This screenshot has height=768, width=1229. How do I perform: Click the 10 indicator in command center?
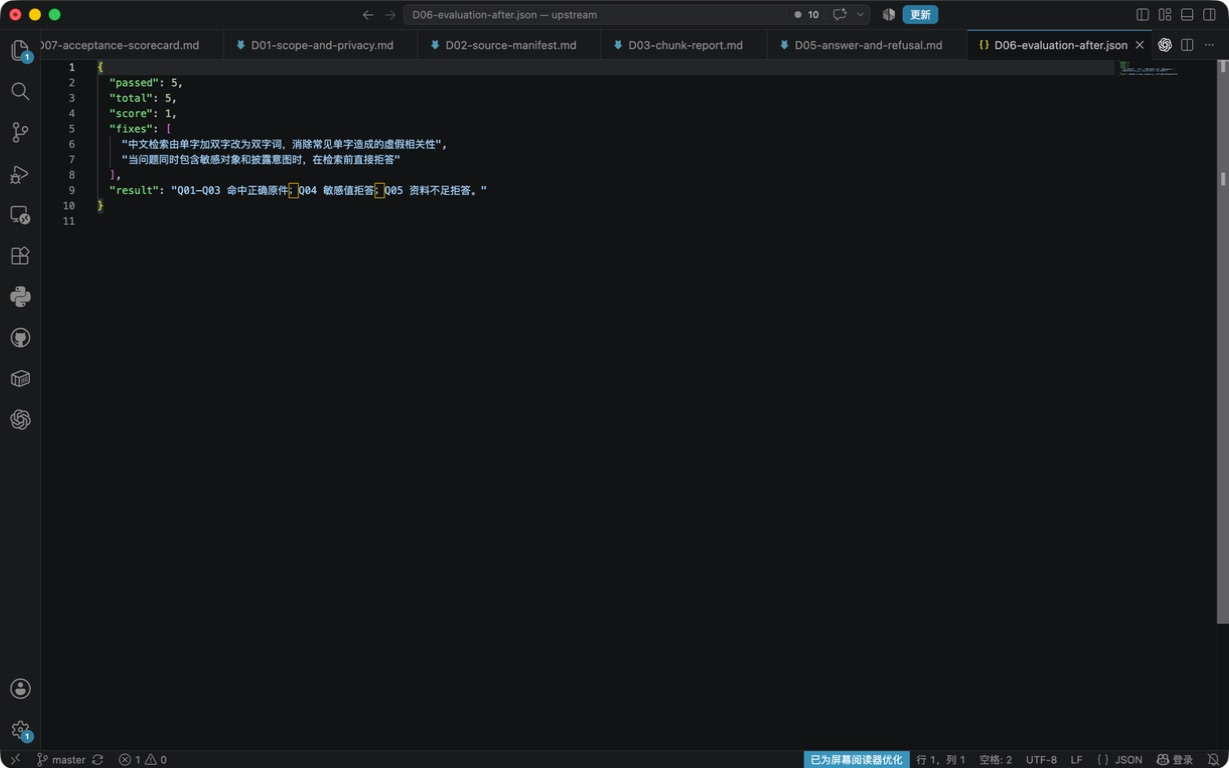tap(807, 15)
